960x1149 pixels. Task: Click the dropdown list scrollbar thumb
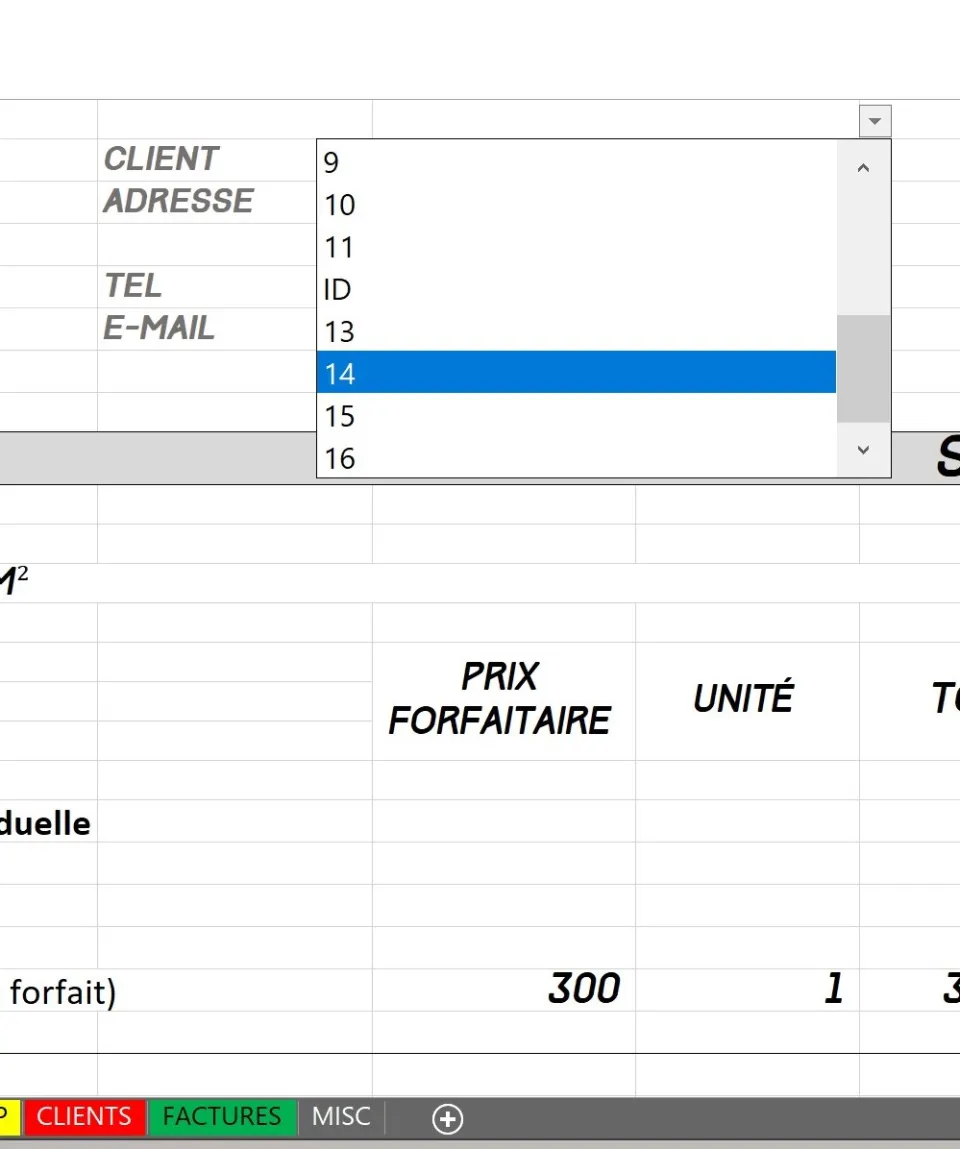coord(863,369)
